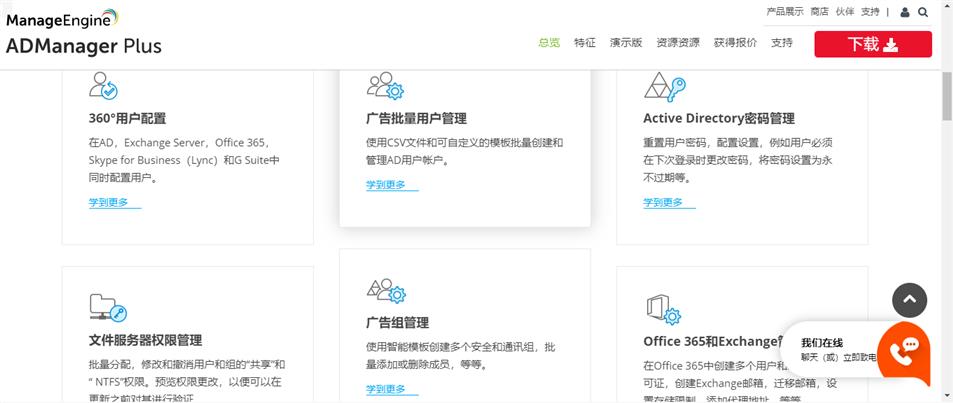953x403 pixels.
Task: Open the 资源资源 menu item
Action: [678, 43]
